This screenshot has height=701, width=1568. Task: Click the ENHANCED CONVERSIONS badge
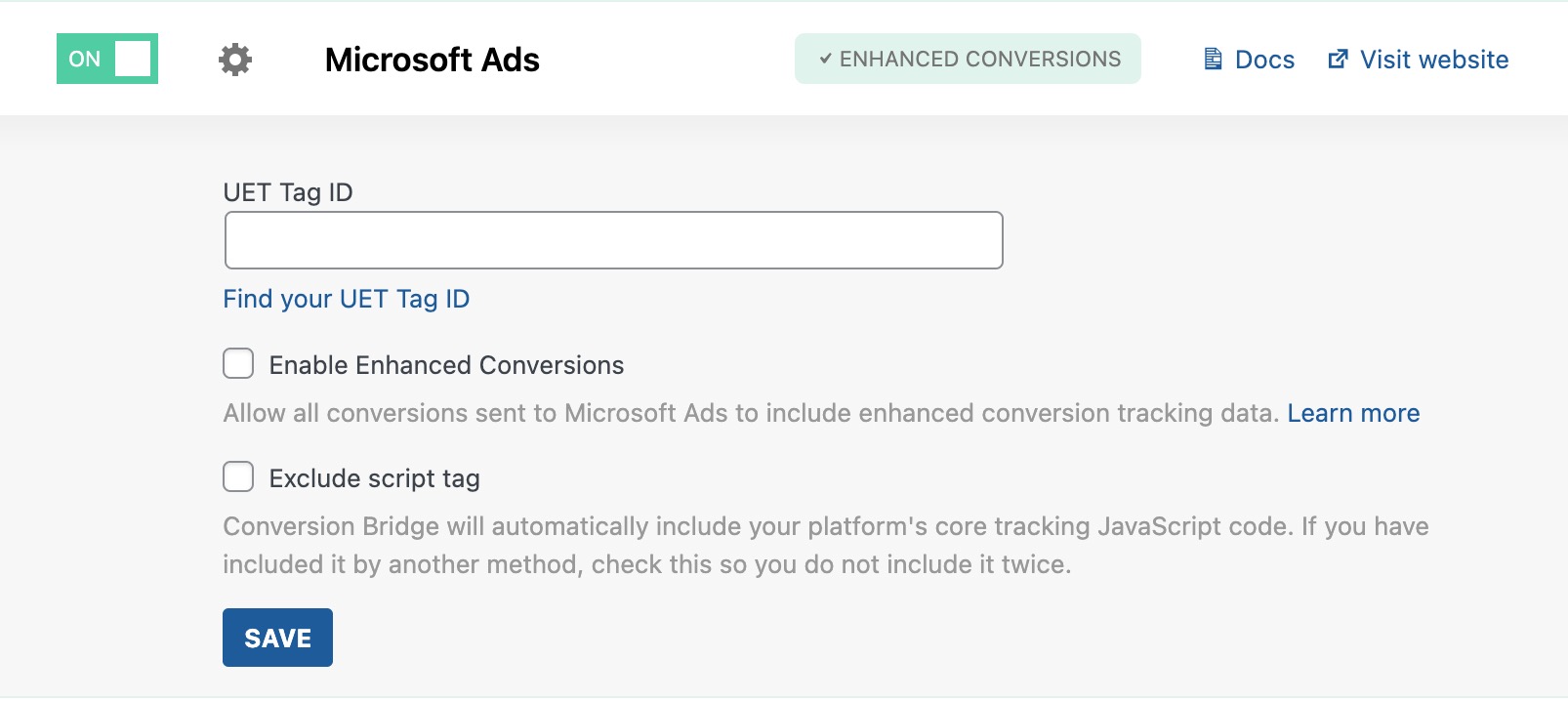coord(968,59)
